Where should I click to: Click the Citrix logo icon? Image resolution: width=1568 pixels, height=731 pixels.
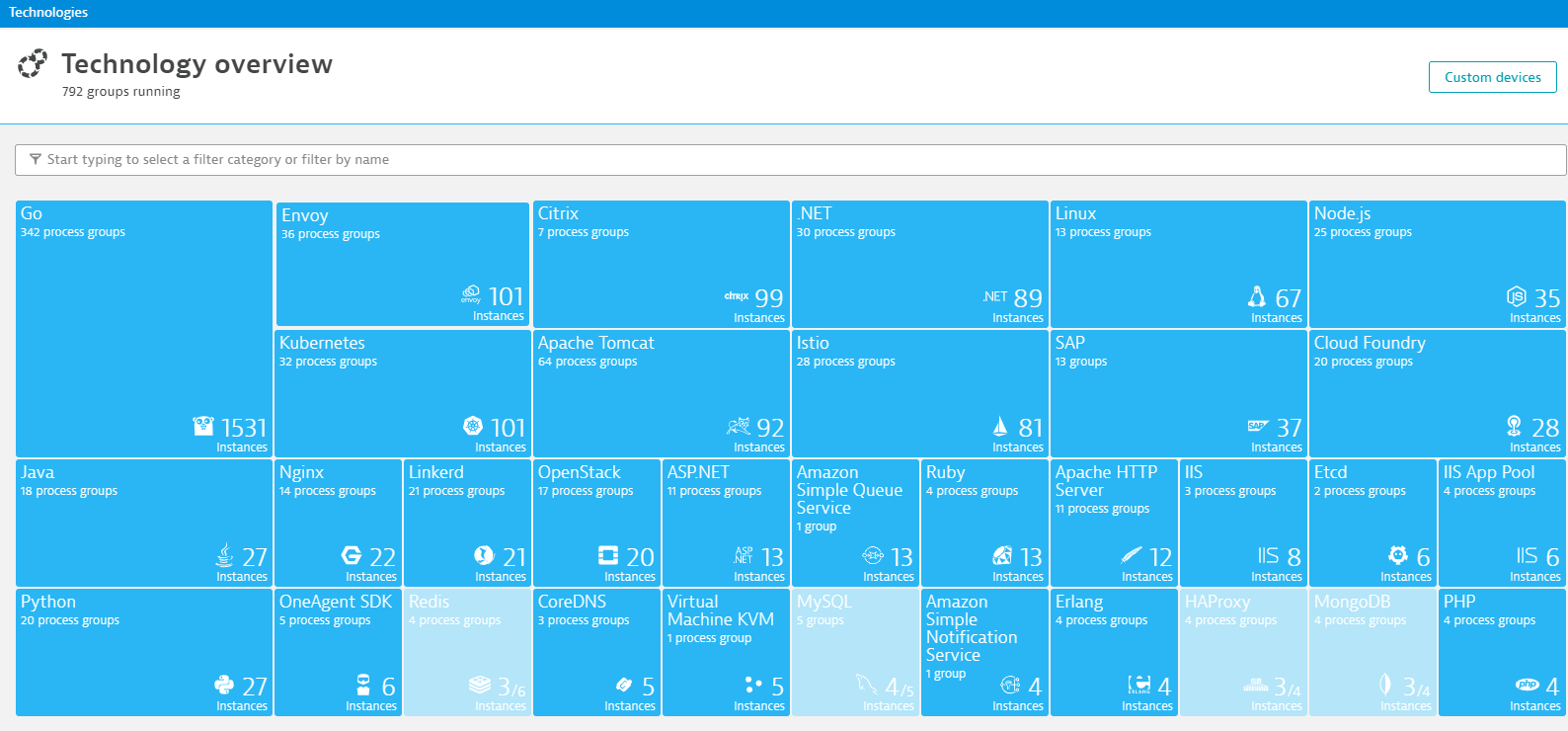737,295
